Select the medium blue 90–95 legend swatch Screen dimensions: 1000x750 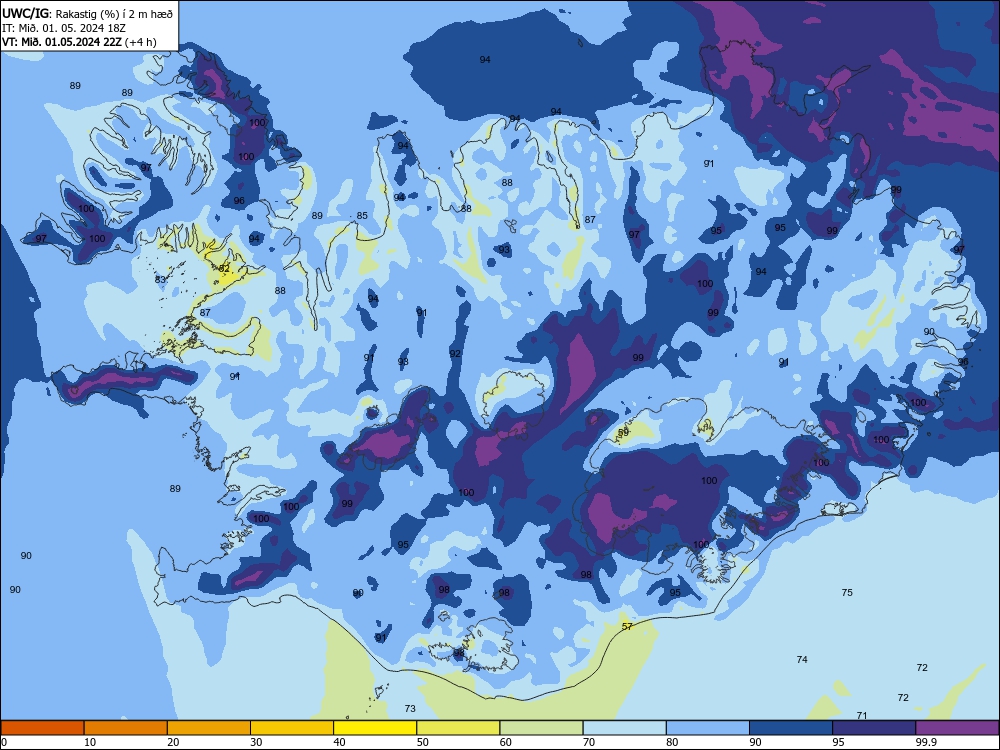(x=791, y=728)
